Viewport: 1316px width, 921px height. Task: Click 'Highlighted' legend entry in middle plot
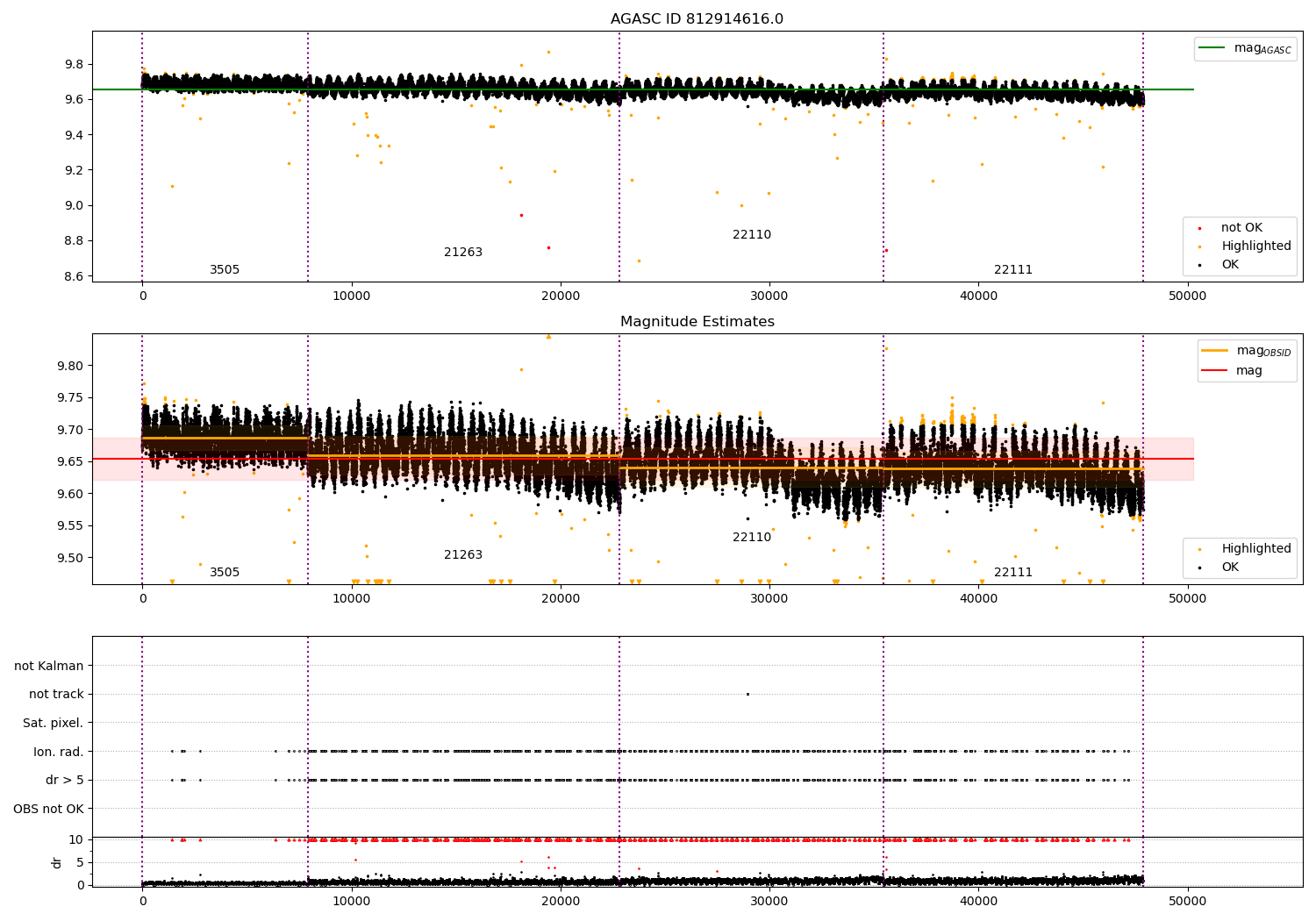1255,549
